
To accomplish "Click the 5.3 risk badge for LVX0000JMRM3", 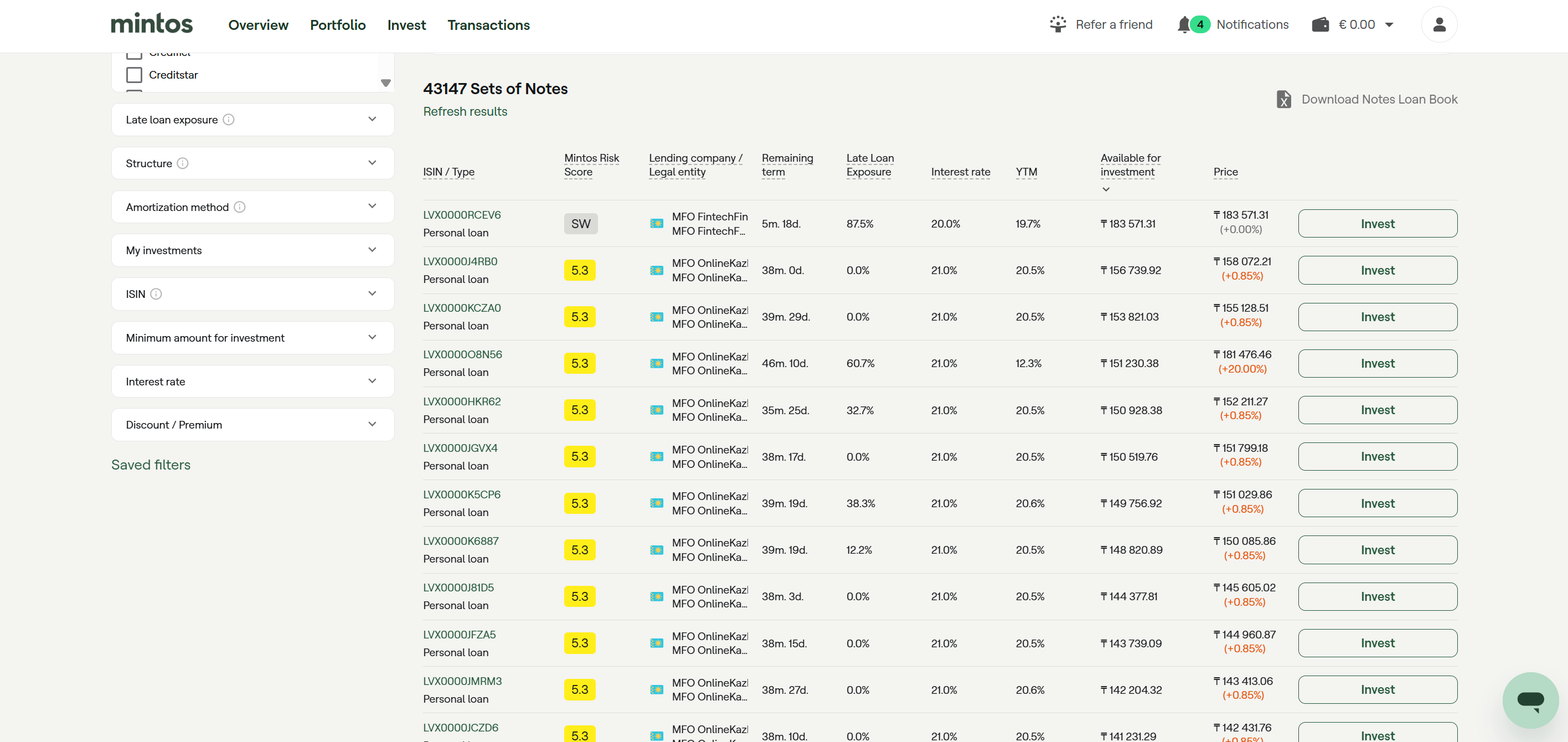I will (x=580, y=689).
